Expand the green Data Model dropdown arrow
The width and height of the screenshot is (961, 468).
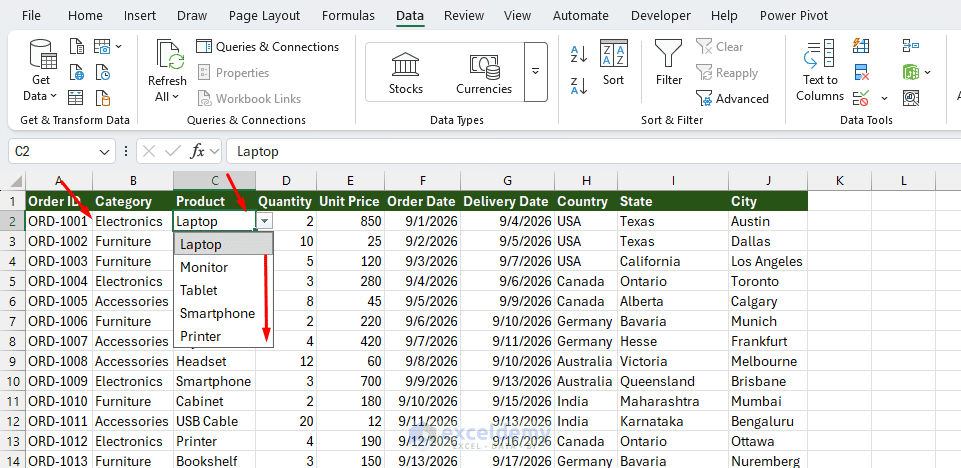pos(927,72)
